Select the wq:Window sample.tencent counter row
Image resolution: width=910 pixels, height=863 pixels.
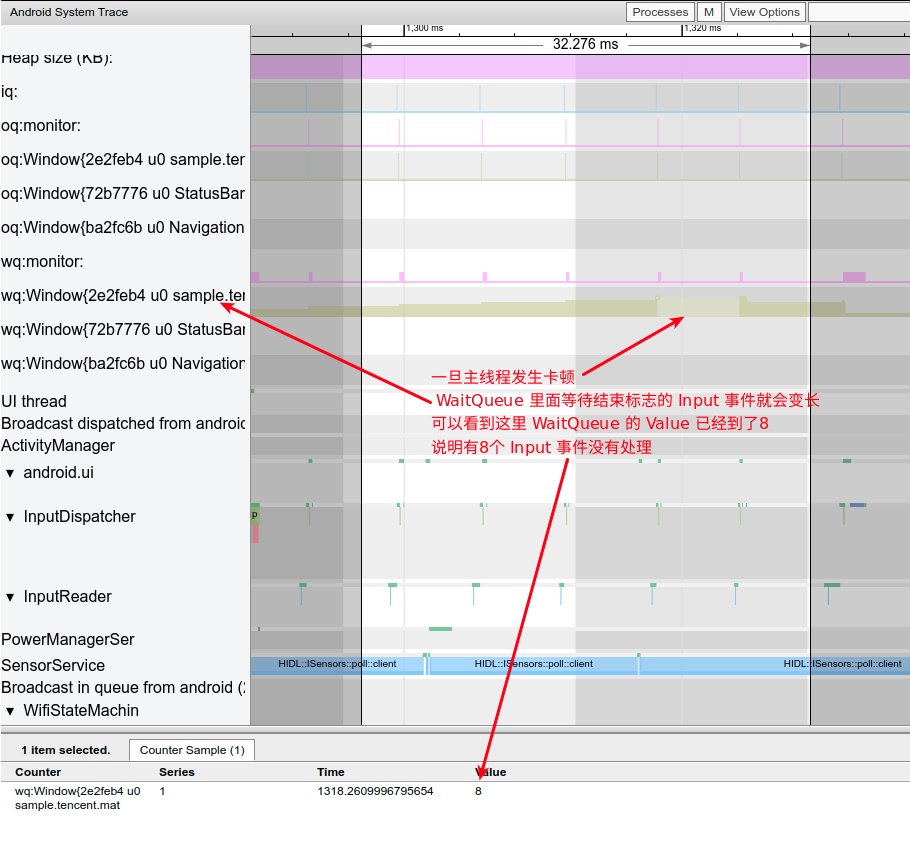(78, 798)
